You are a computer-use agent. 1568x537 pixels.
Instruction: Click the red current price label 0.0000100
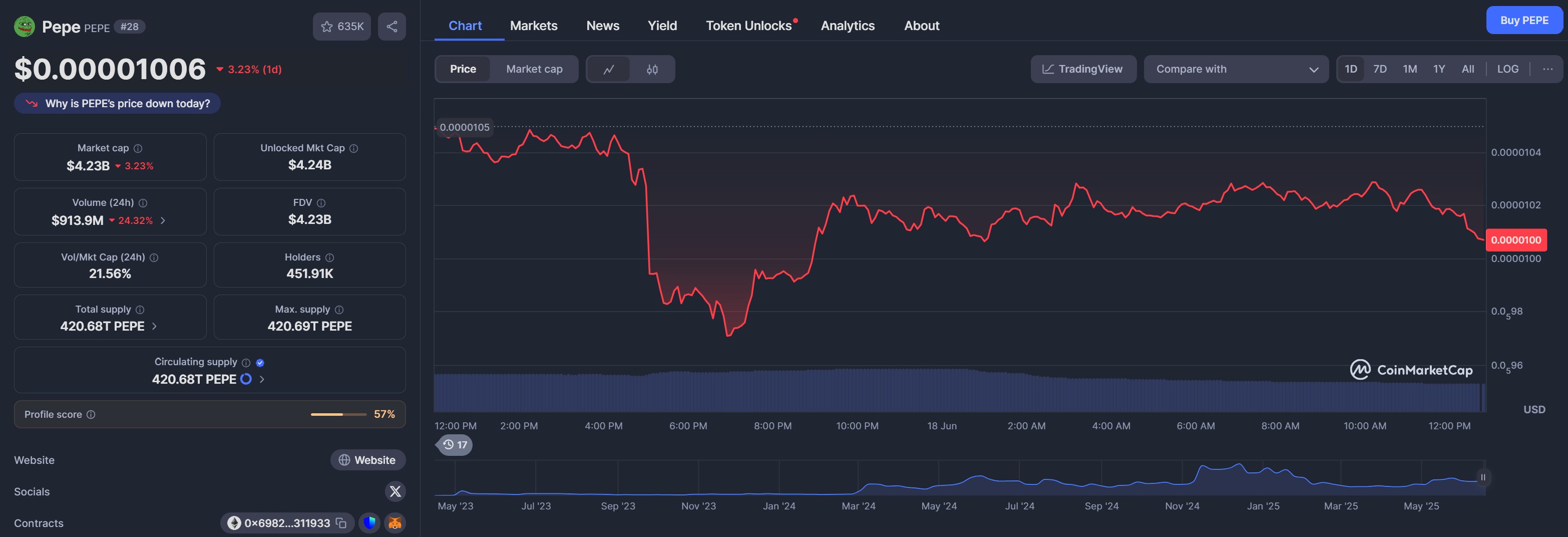1515,240
